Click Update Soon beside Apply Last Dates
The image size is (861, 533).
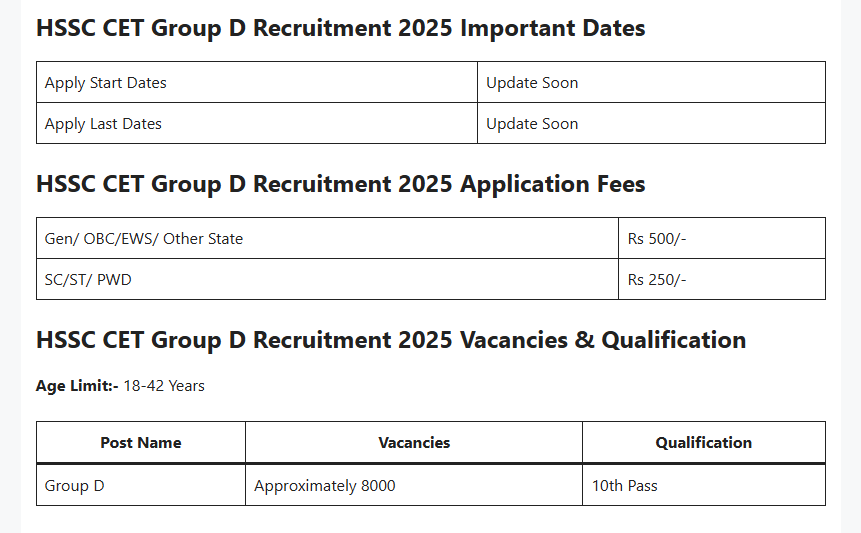532,124
